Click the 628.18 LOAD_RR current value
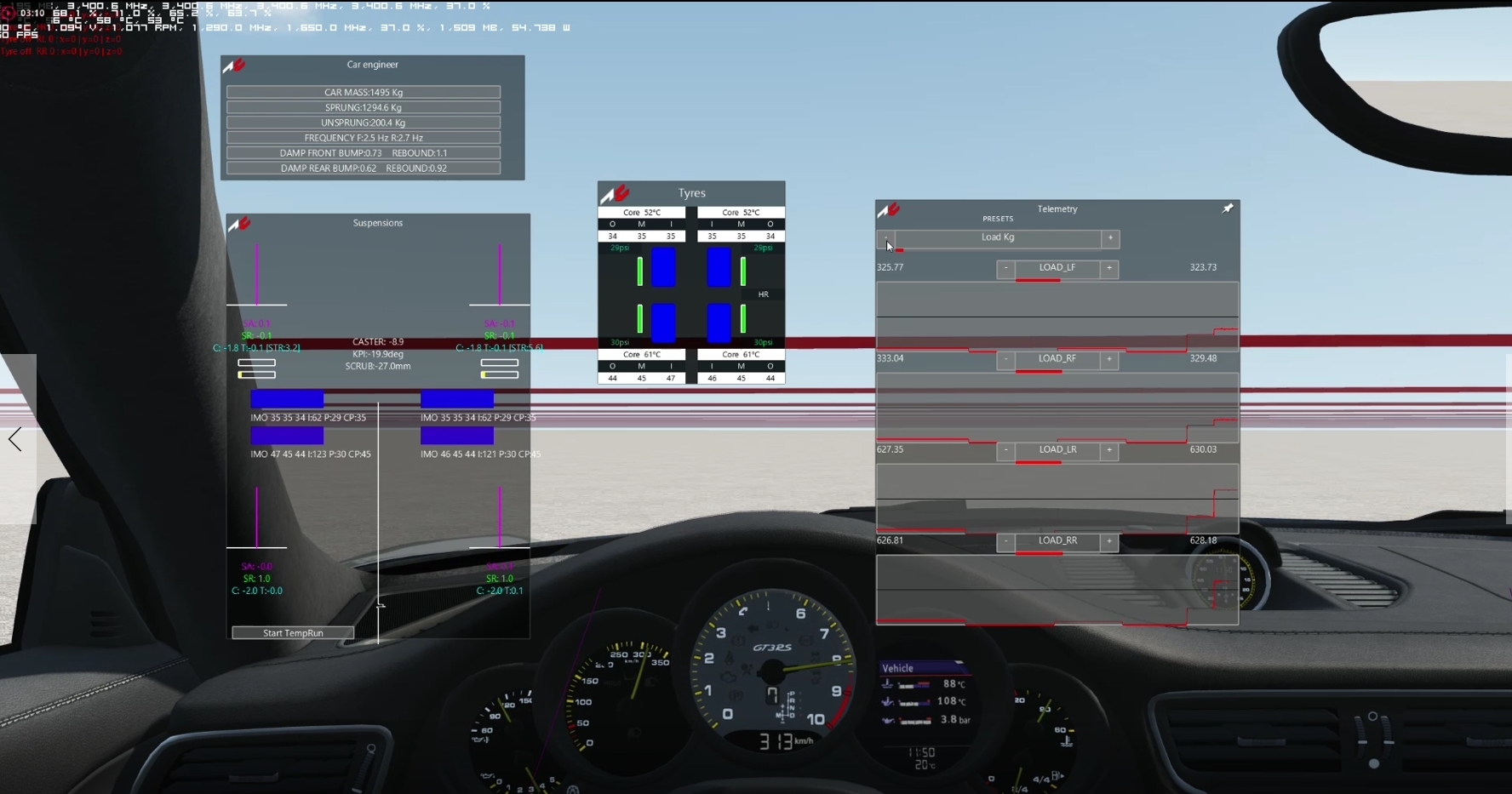The image size is (1512, 794). pos(1203,540)
